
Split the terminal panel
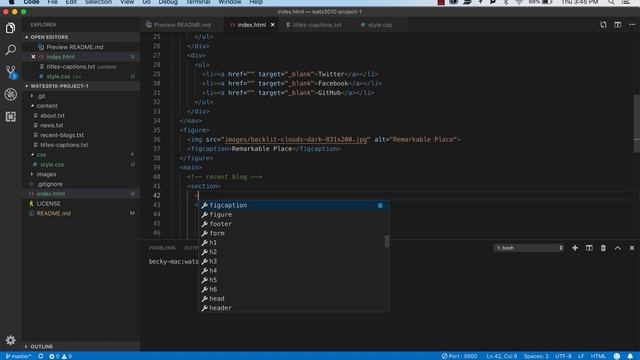tap(589, 248)
